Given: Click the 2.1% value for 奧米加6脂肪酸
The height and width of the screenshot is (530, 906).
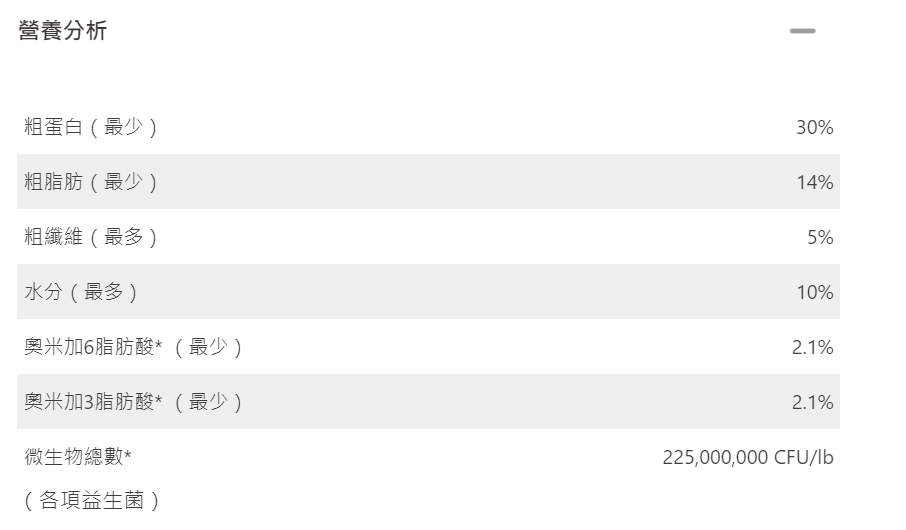Looking at the screenshot, I should 812,347.
